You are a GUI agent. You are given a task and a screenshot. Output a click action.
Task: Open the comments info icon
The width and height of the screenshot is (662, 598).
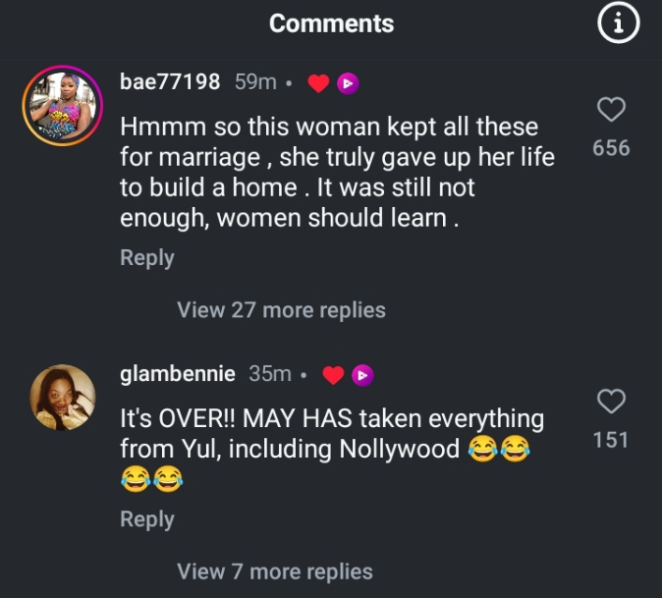point(618,25)
